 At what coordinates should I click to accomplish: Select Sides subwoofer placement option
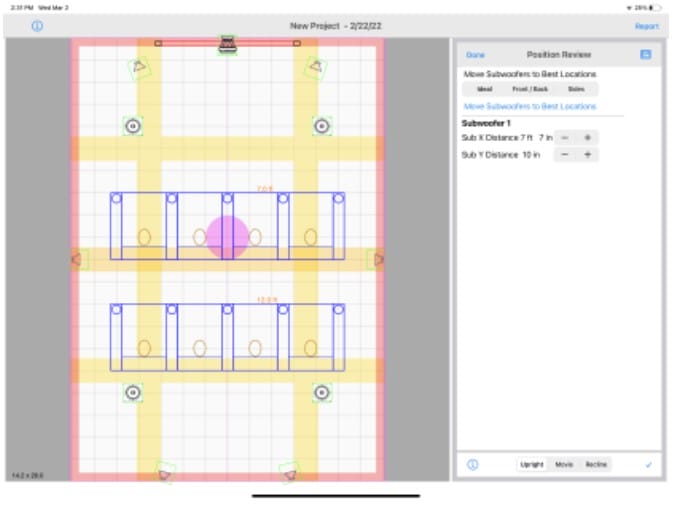(x=576, y=89)
